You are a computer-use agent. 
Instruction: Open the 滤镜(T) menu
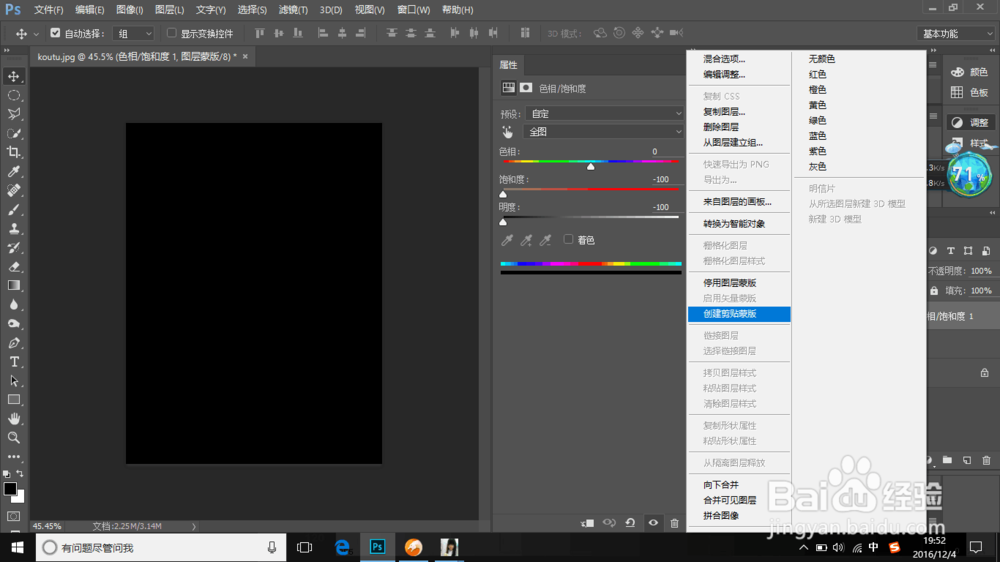click(x=293, y=10)
